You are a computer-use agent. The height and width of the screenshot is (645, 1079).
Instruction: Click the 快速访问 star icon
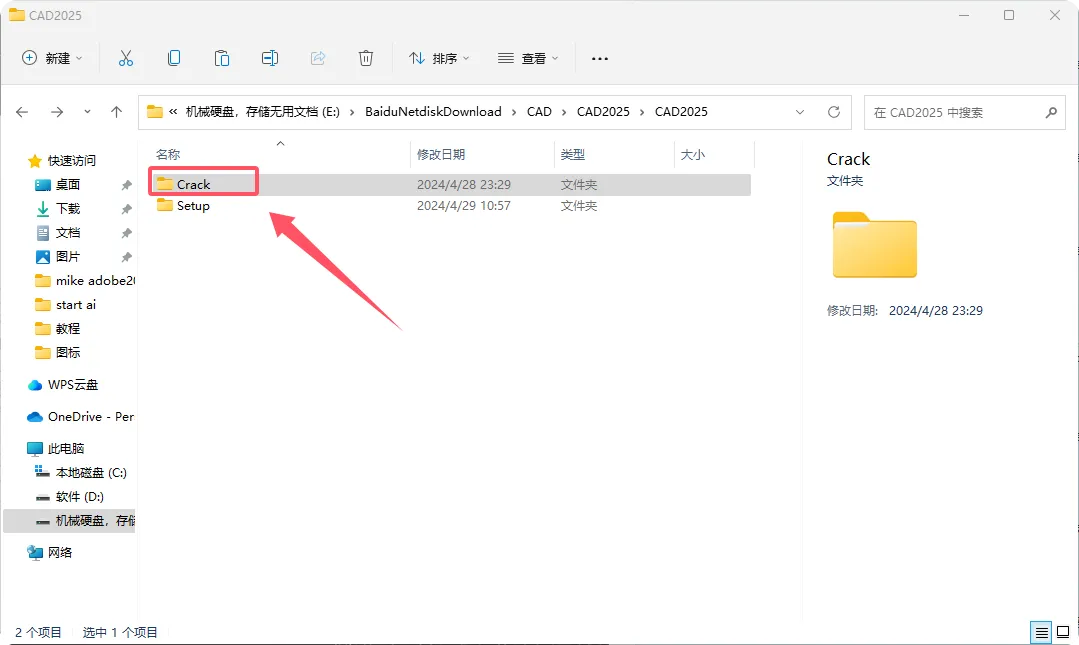(x=34, y=161)
